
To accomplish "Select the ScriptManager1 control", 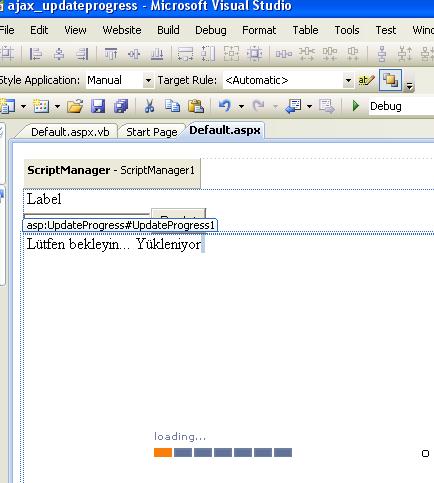I will (x=112, y=170).
